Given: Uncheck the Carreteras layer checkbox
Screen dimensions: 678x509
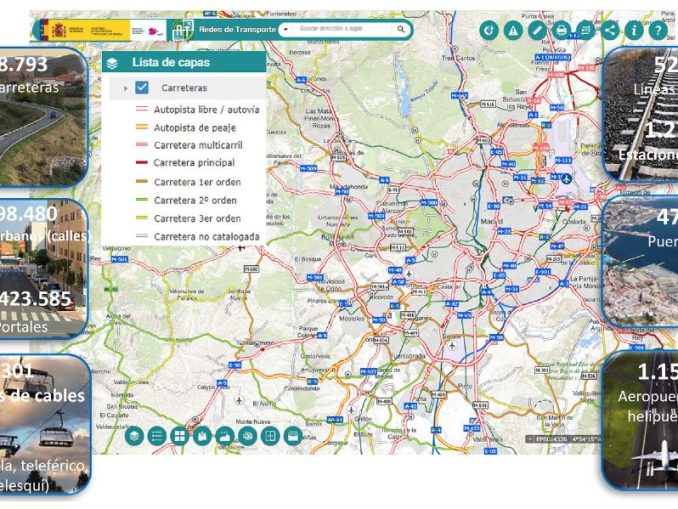Looking at the screenshot, I should point(142,88).
